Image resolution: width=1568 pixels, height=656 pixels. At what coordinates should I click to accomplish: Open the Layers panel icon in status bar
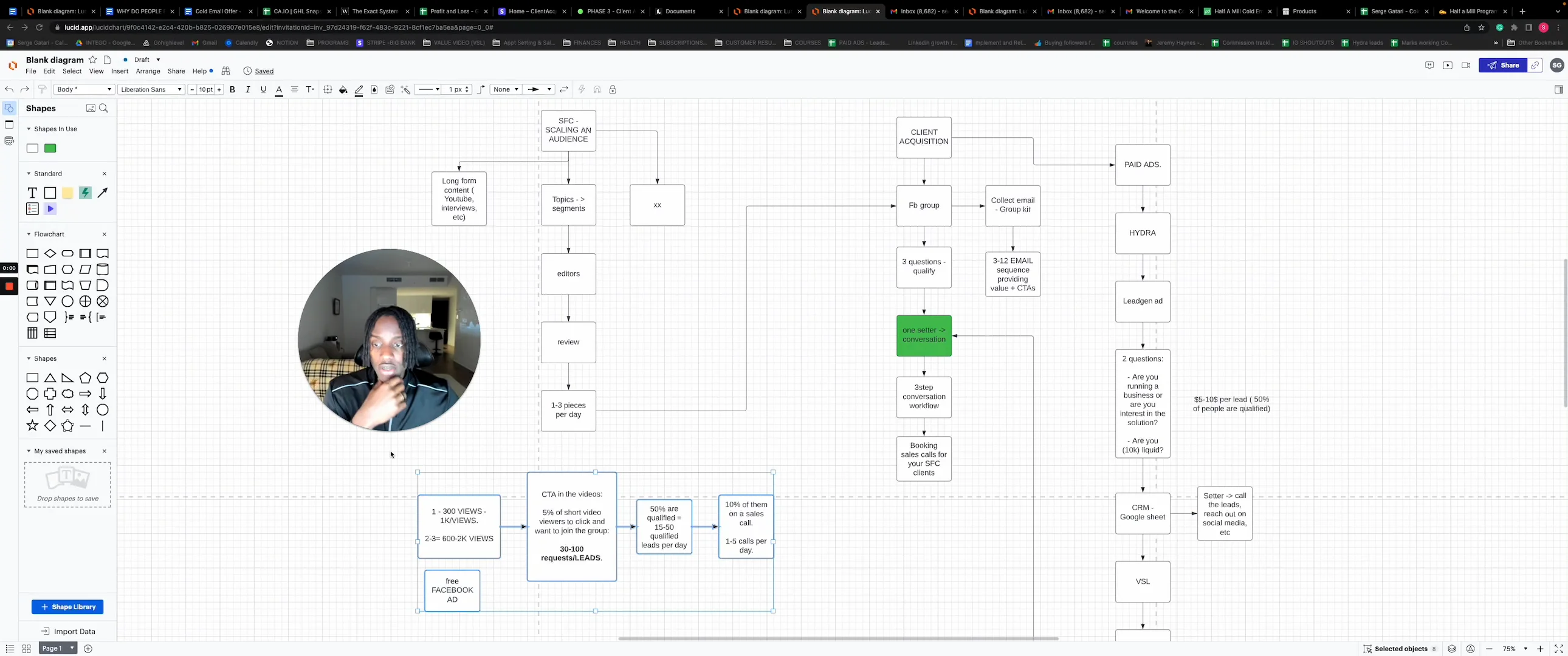click(1452, 649)
